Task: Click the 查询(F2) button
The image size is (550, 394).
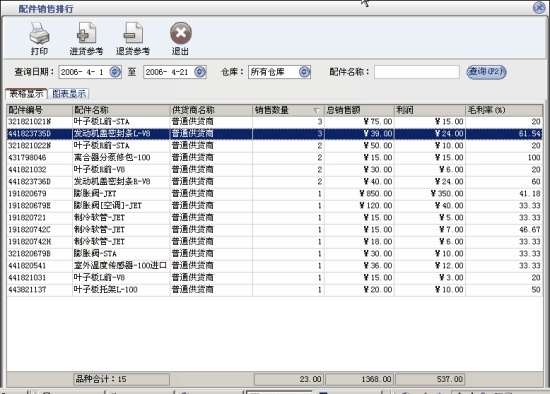Action: pos(486,72)
